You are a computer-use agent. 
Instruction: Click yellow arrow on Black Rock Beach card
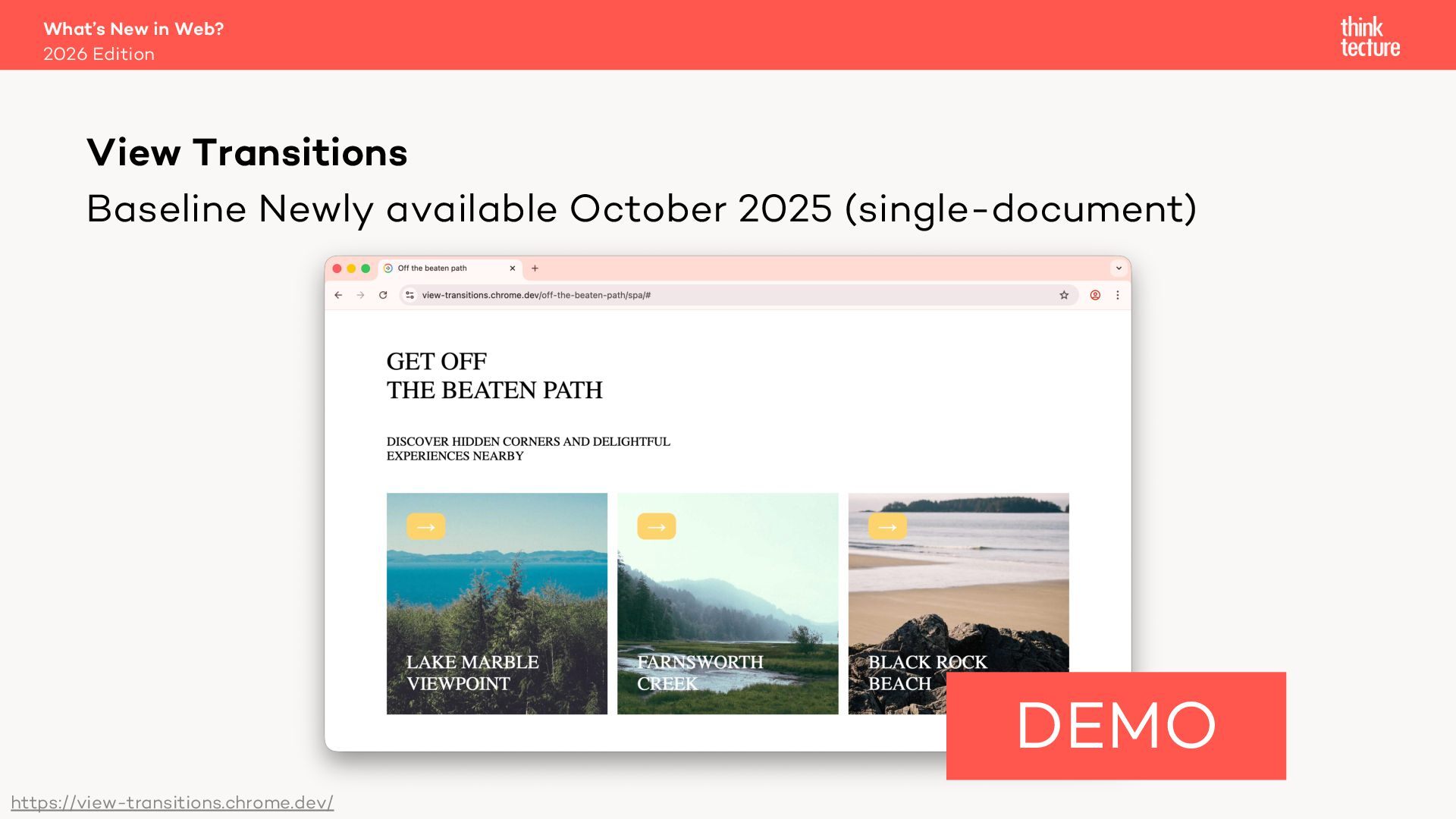point(887,526)
